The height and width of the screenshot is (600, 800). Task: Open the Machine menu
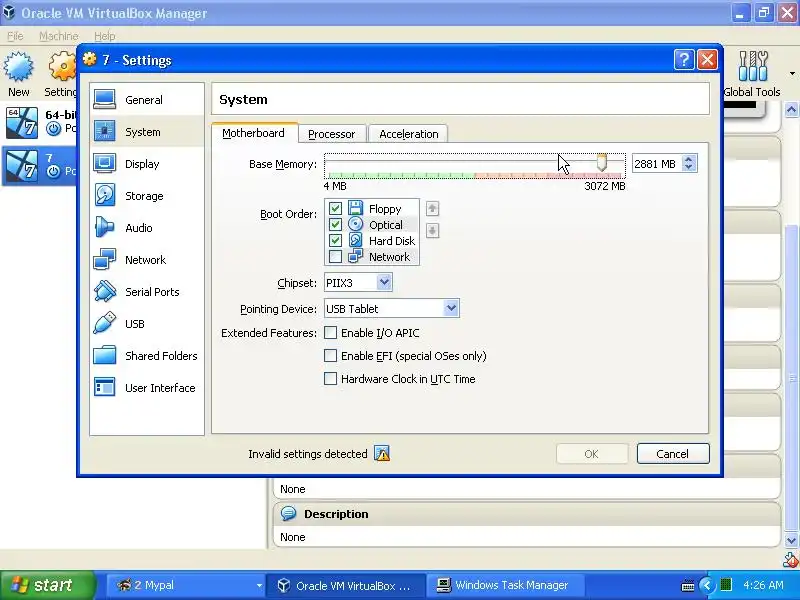click(59, 36)
